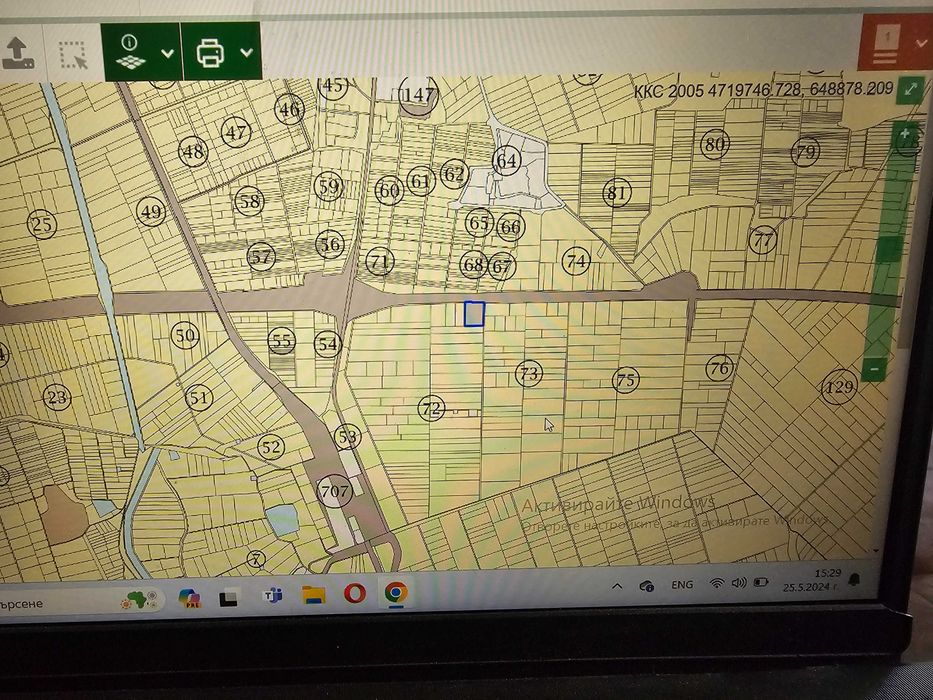
Task: Open Opera browser from the taskbar
Action: [x=355, y=593]
